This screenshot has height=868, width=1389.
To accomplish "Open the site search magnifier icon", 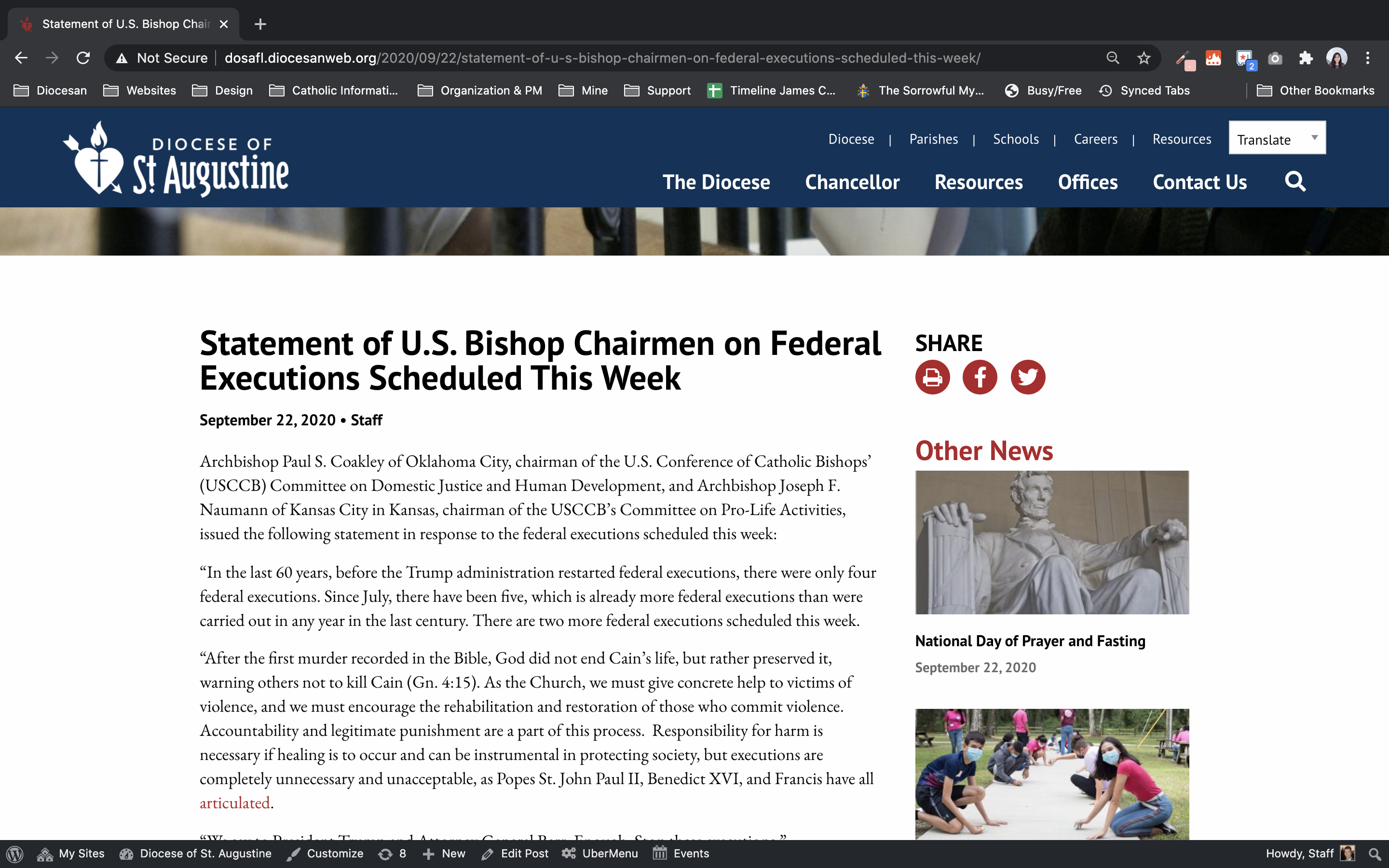I will click(x=1295, y=182).
